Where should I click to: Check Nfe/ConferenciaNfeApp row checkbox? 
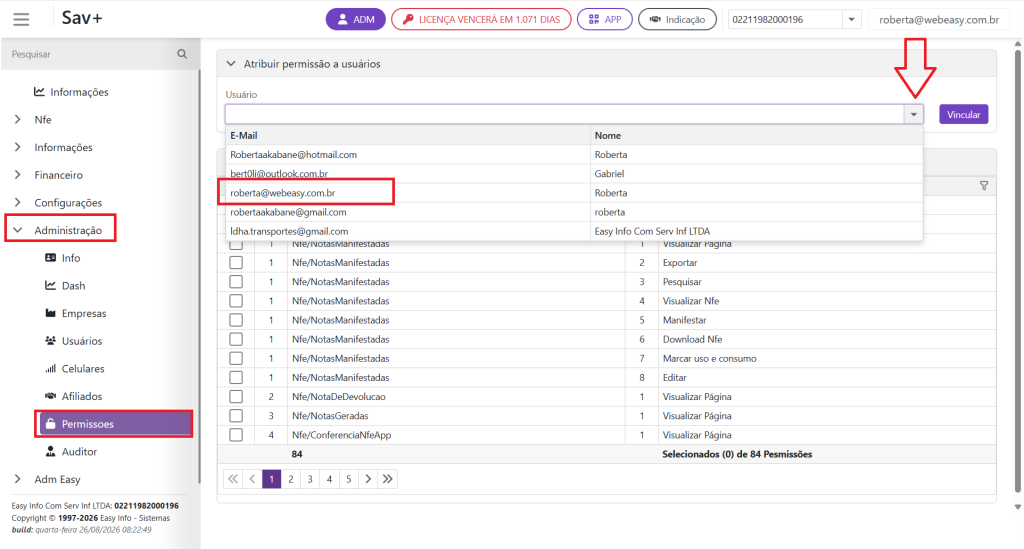pos(236,435)
